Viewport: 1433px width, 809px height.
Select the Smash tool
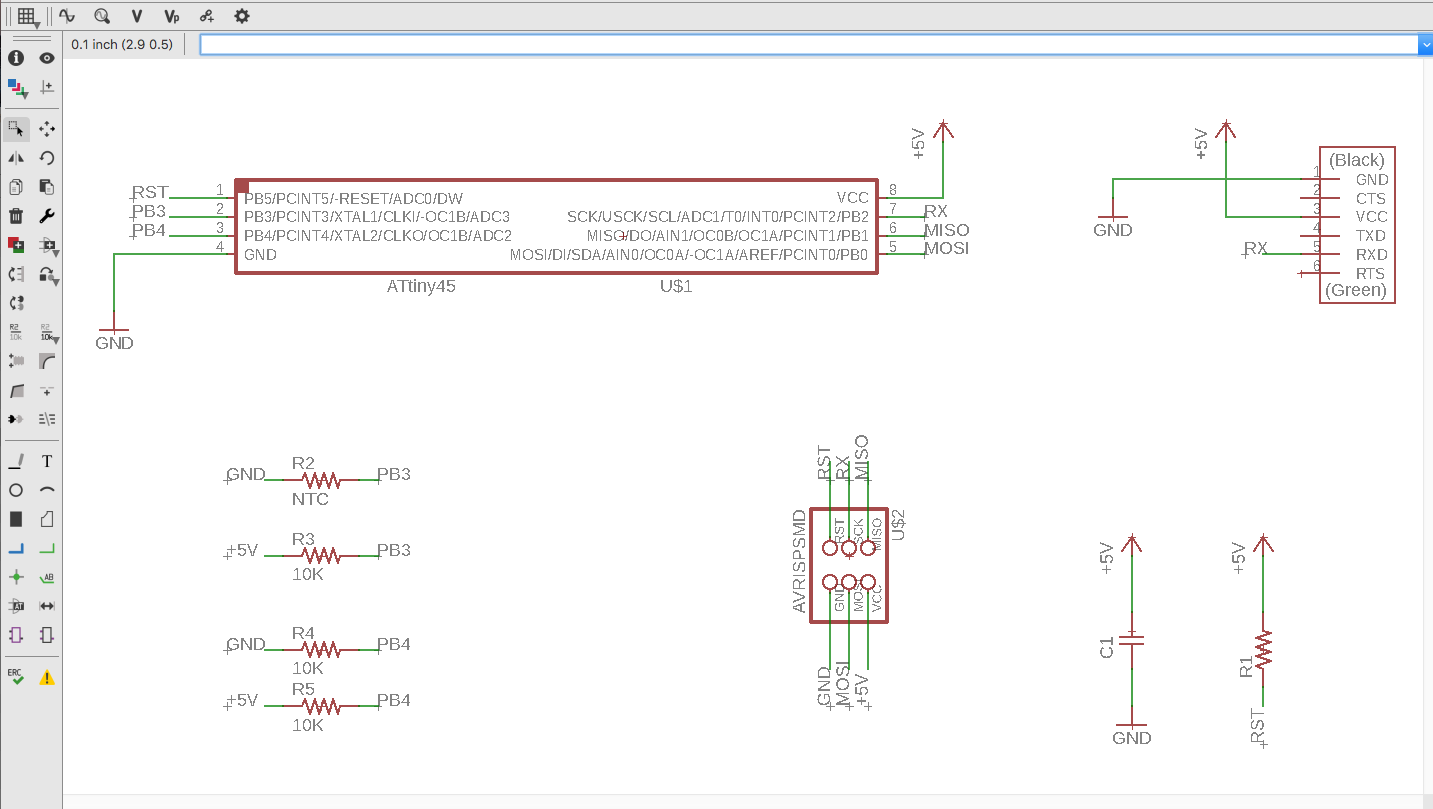[x=16, y=361]
